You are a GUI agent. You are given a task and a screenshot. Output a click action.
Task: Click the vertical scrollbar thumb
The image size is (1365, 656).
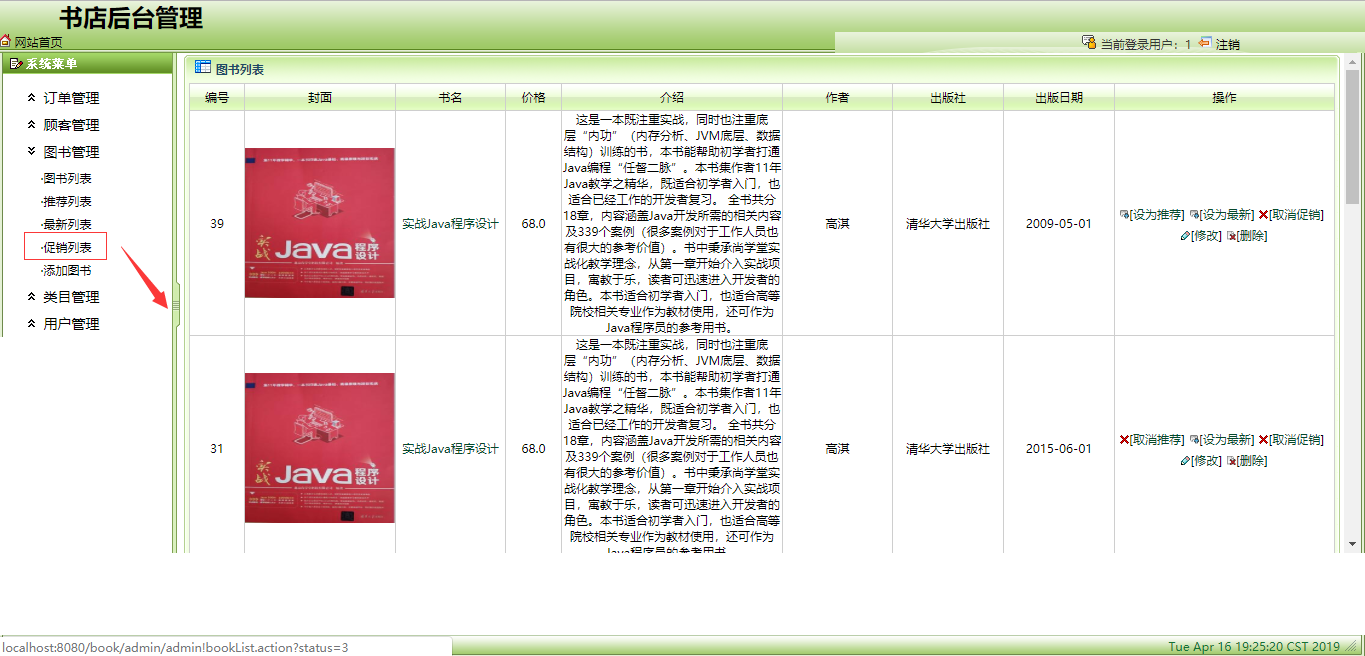pyautogui.click(x=1352, y=136)
